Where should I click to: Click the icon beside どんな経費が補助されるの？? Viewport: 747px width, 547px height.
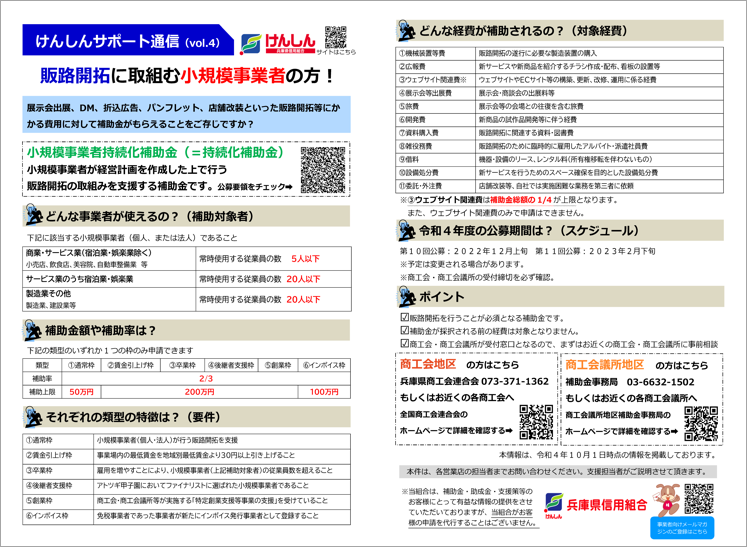(406, 30)
